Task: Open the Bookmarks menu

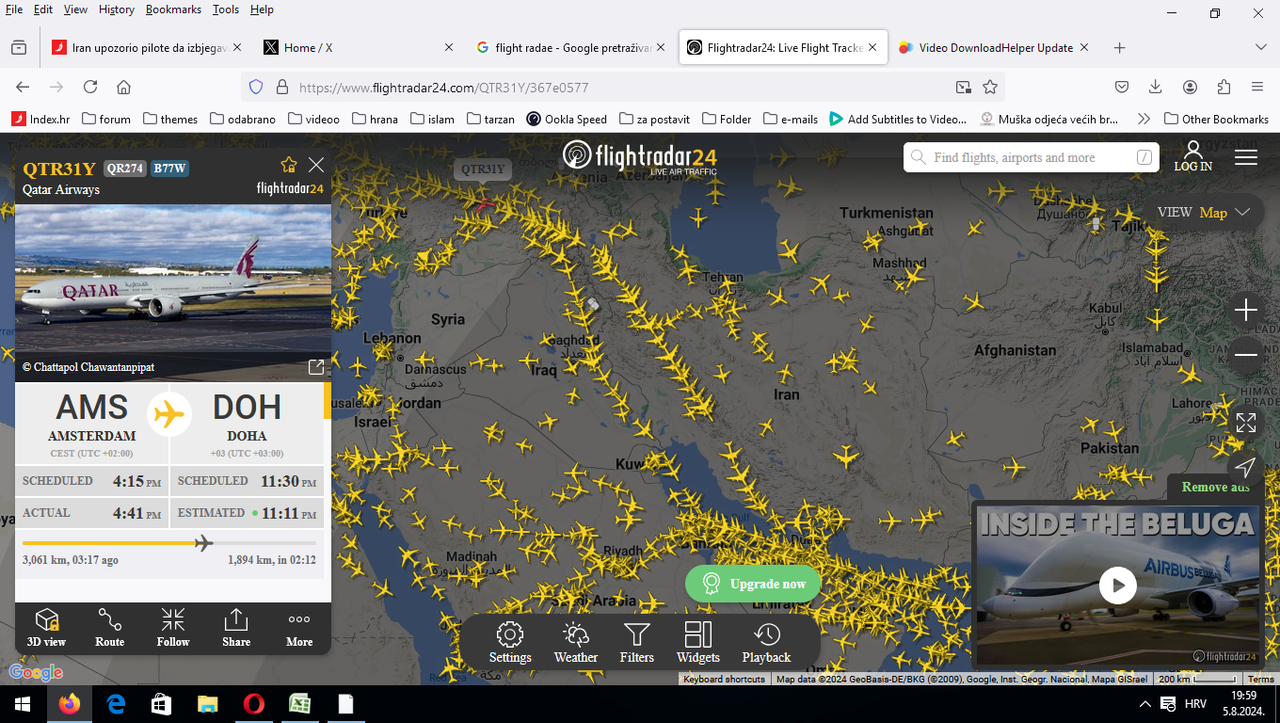Action: pos(173,9)
